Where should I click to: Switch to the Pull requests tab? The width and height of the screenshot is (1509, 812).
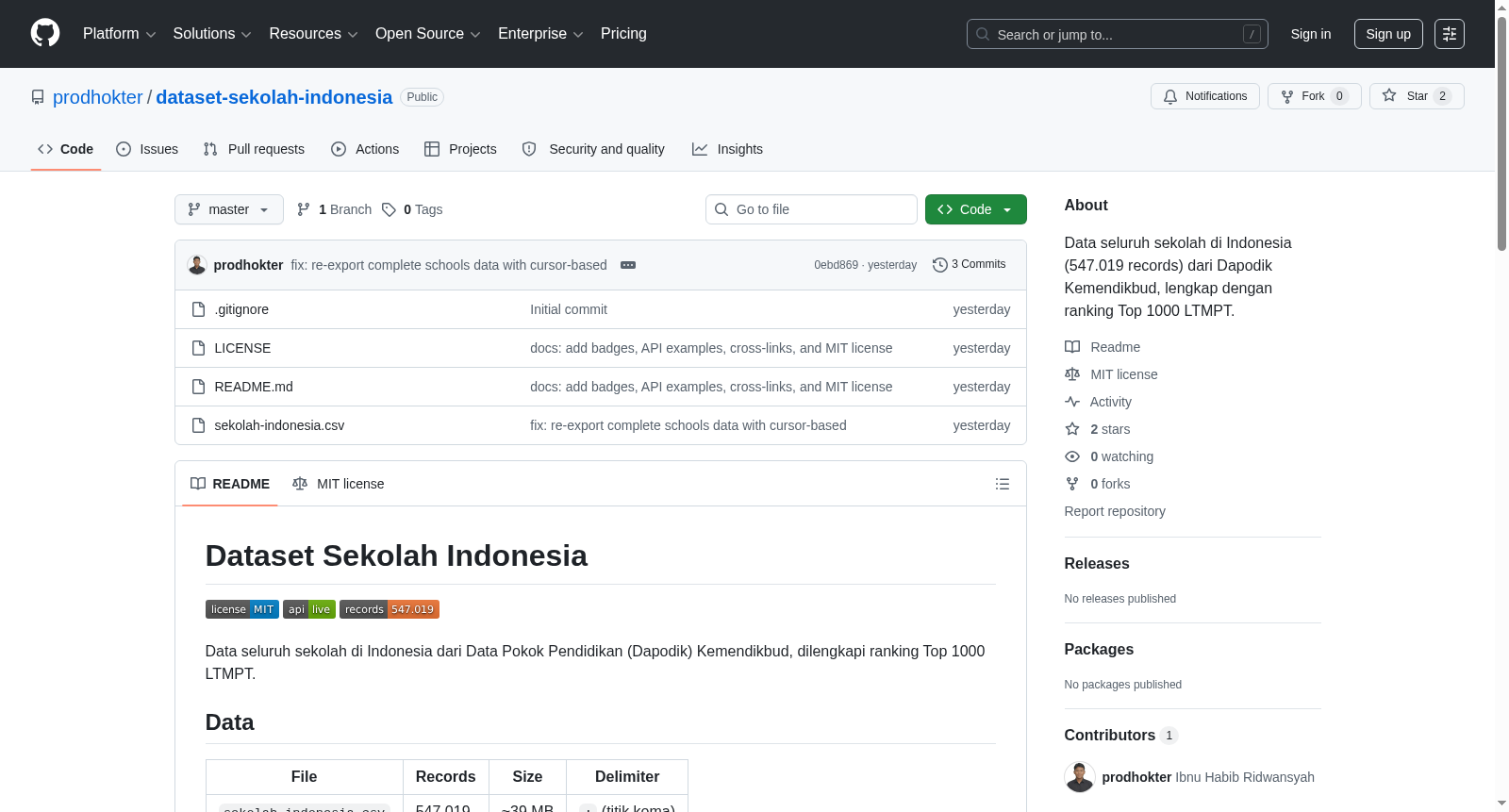click(x=254, y=149)
